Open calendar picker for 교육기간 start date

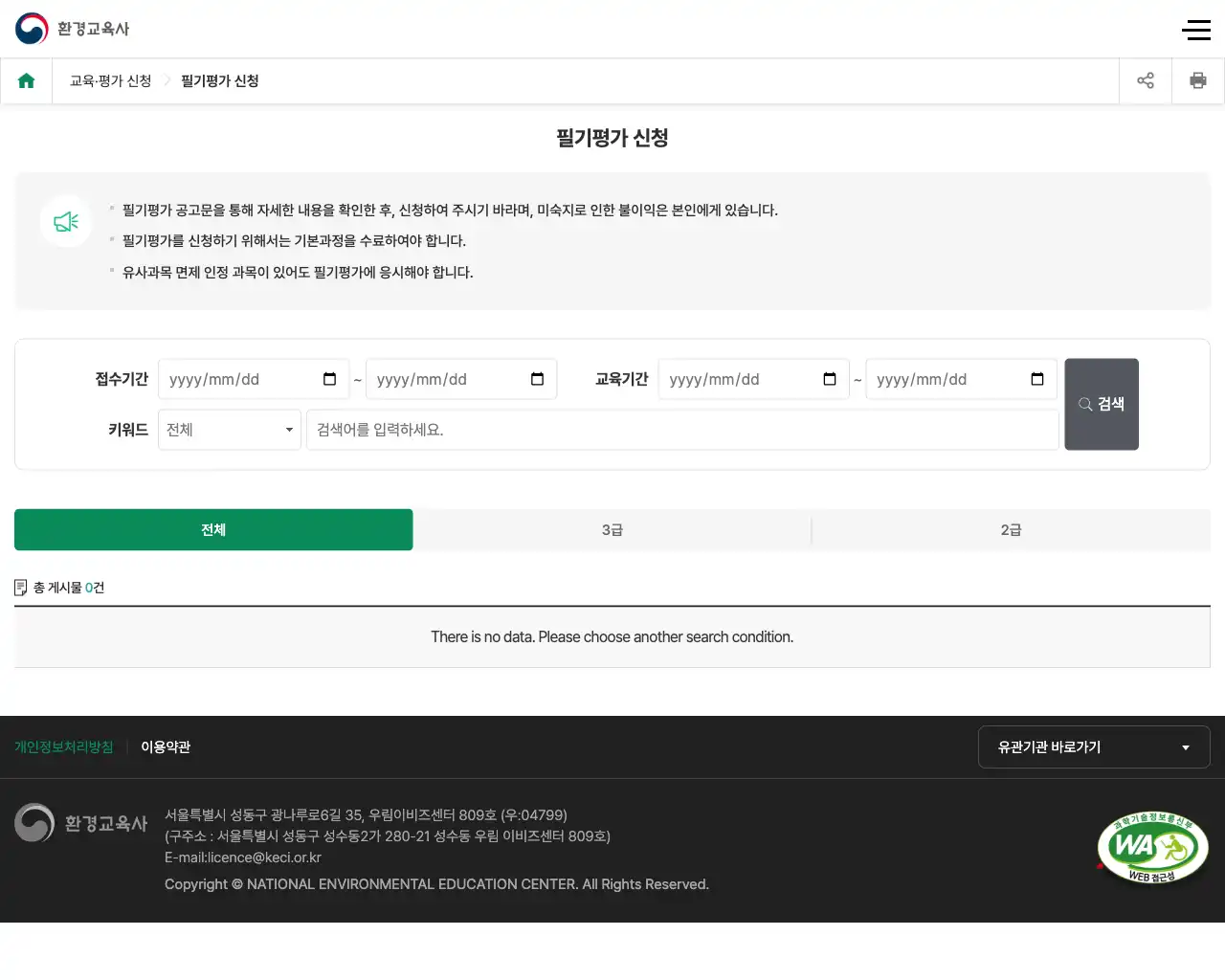830,379
